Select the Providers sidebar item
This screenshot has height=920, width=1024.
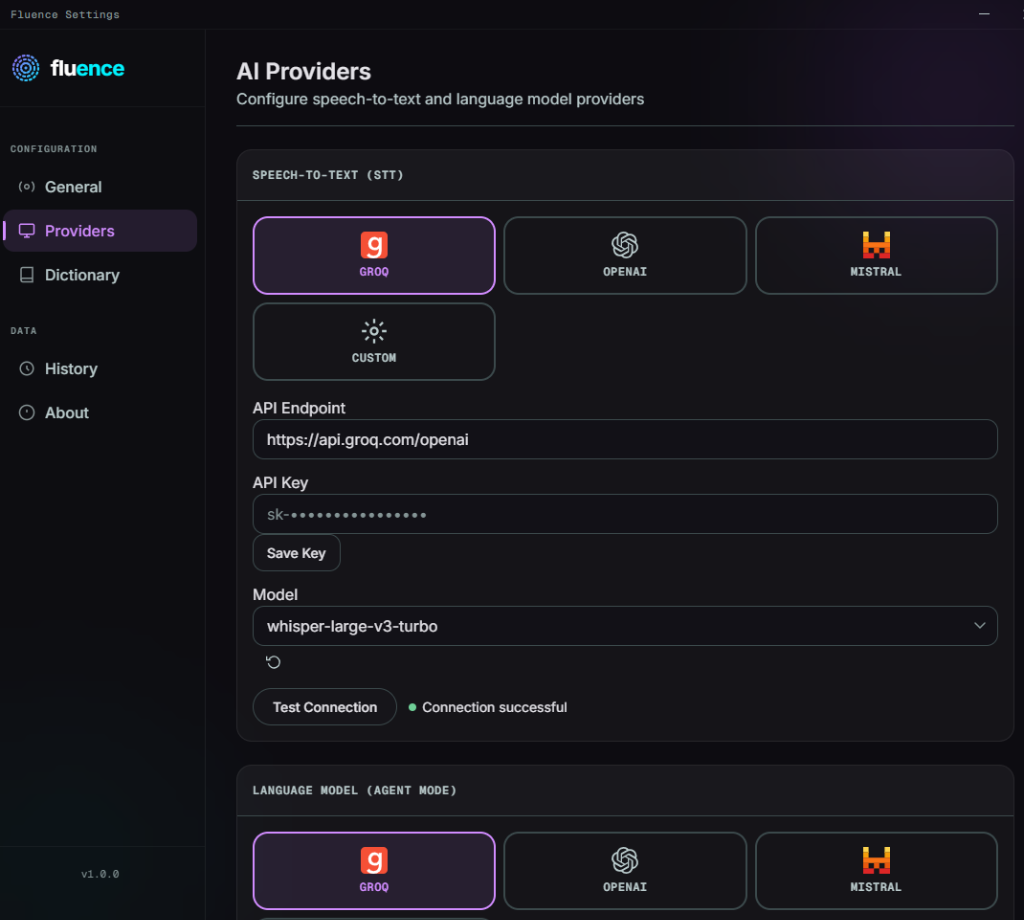pos(100,230)
